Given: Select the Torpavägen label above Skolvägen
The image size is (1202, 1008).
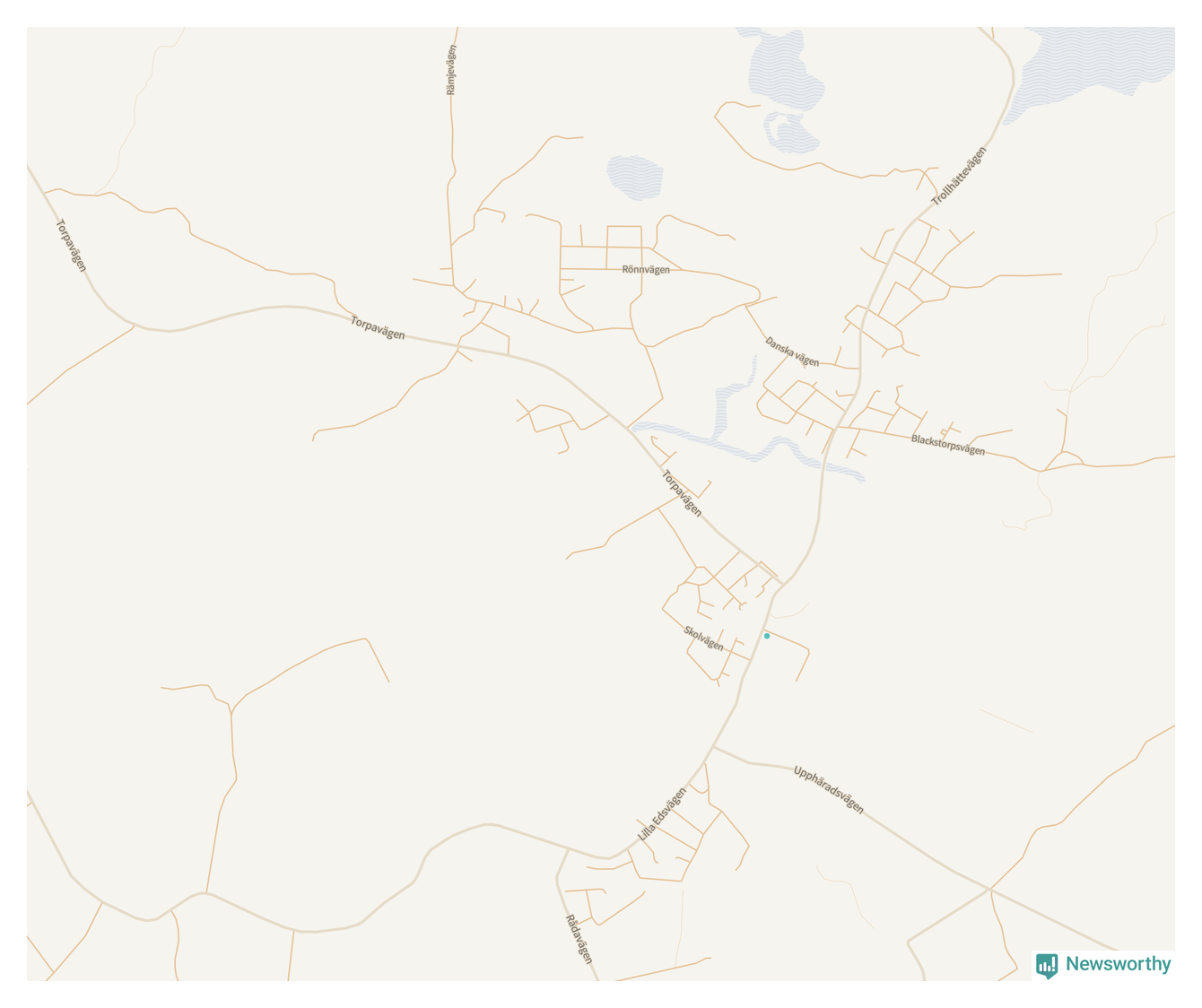Looking at the screenshot, I should click(x=682, y=493).
